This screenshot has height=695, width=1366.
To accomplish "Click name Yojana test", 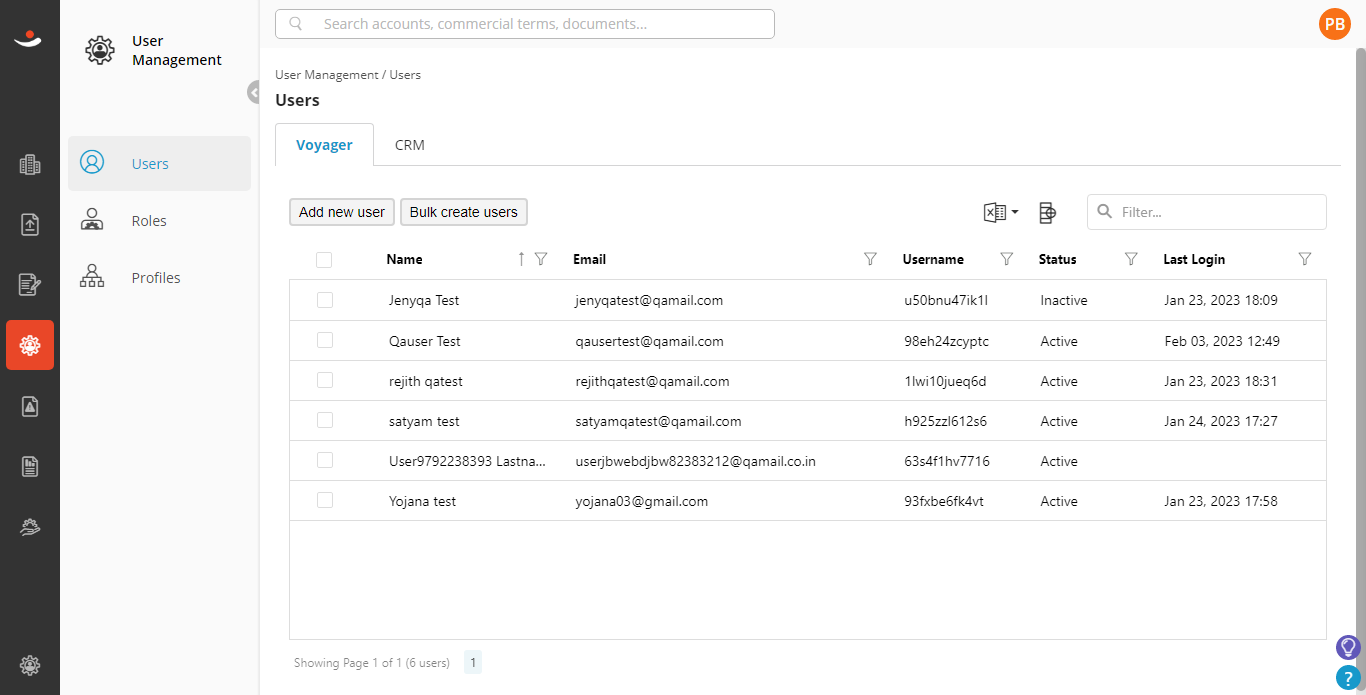I will tap(422, 501).
